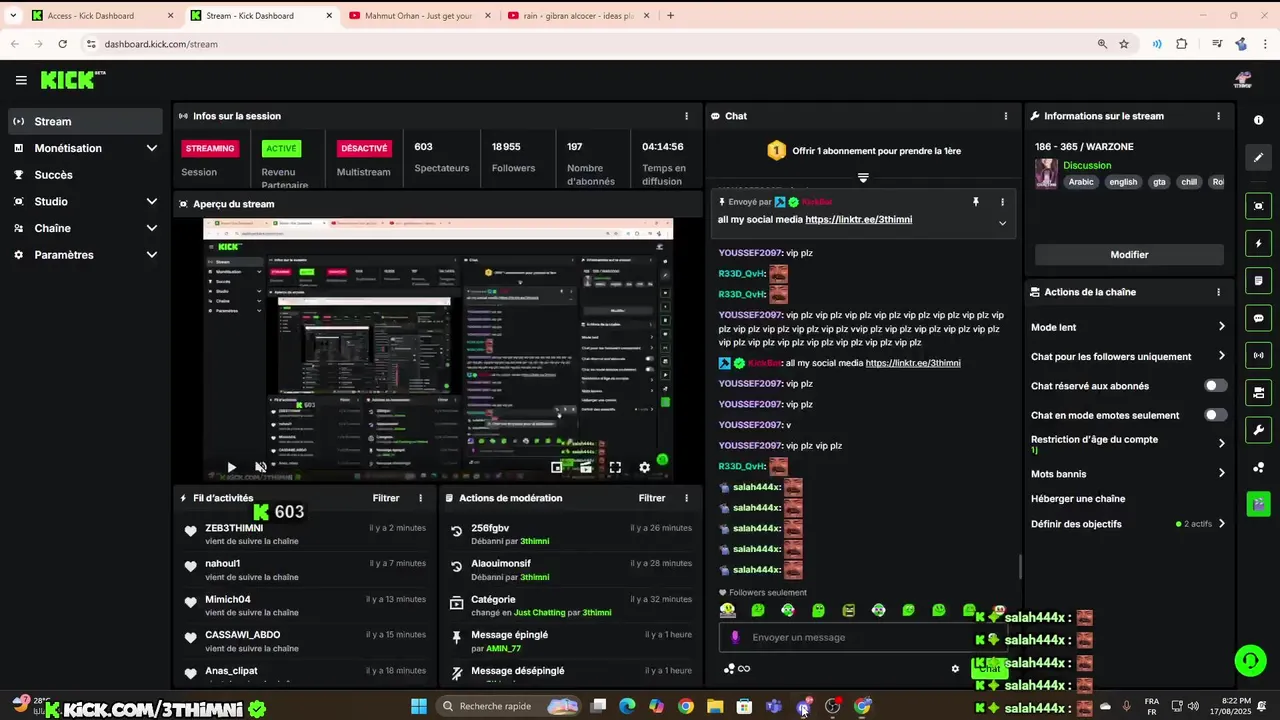Open Windows Start menu
Screen dimensions: 1280x720
418,706
